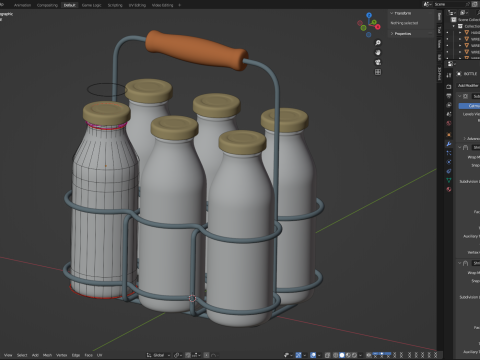Open the Vertex menu in viewport header
480x360 pixels.
(x=61, y=355)
